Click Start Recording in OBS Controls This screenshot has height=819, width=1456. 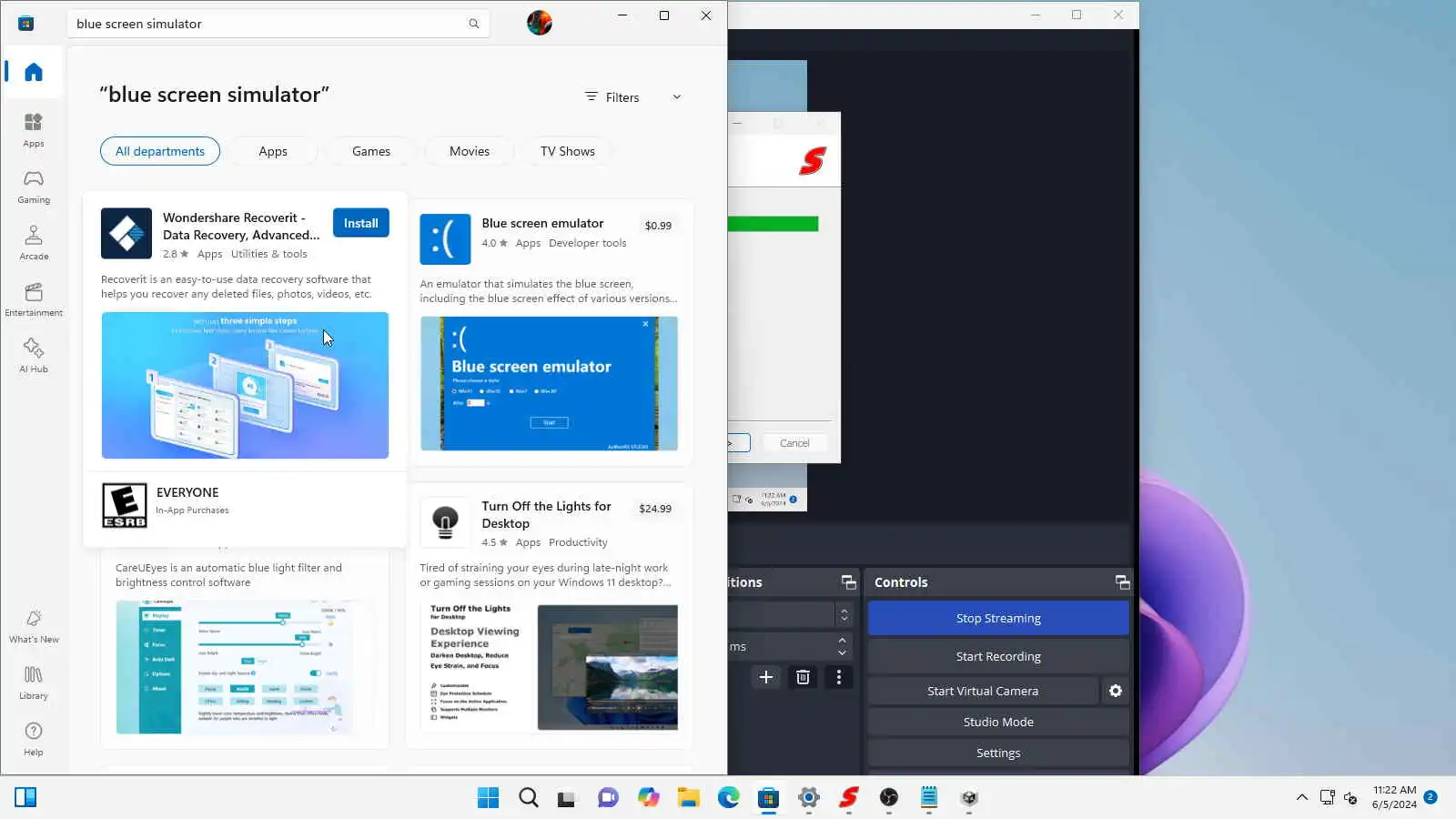[x=998, y=656]
